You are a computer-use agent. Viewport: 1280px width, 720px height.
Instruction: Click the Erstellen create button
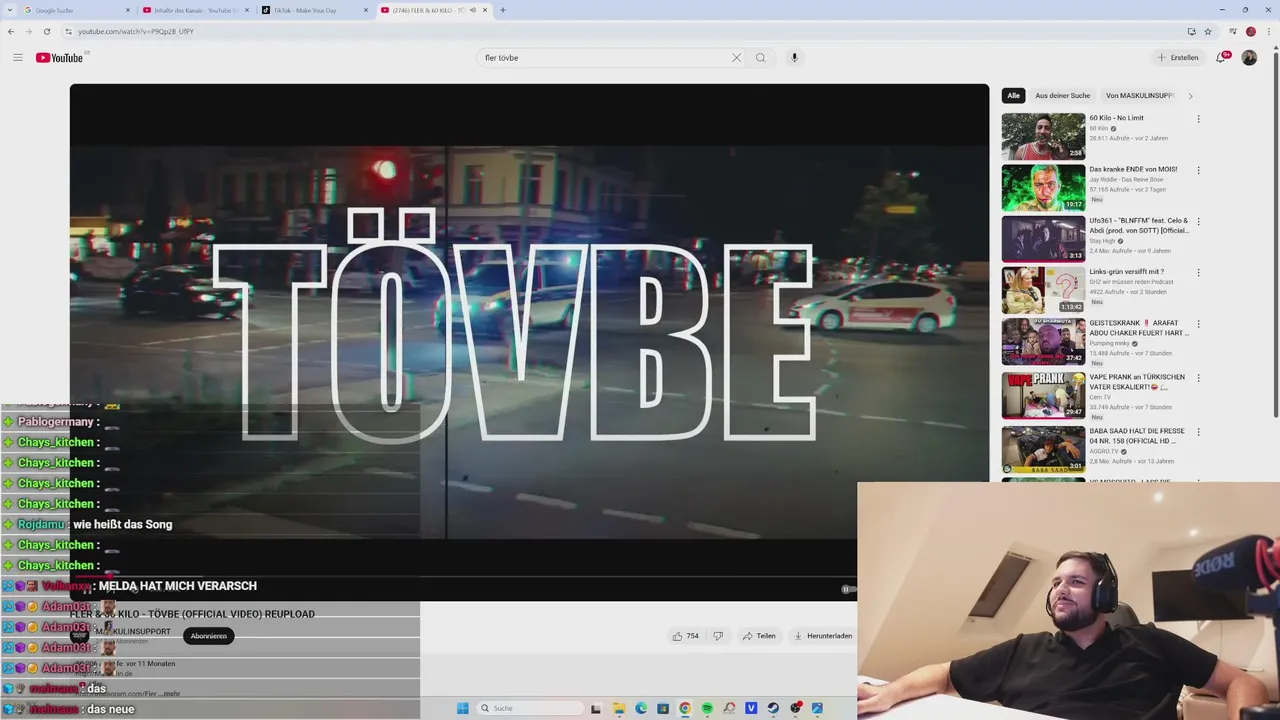(1178, 57)
